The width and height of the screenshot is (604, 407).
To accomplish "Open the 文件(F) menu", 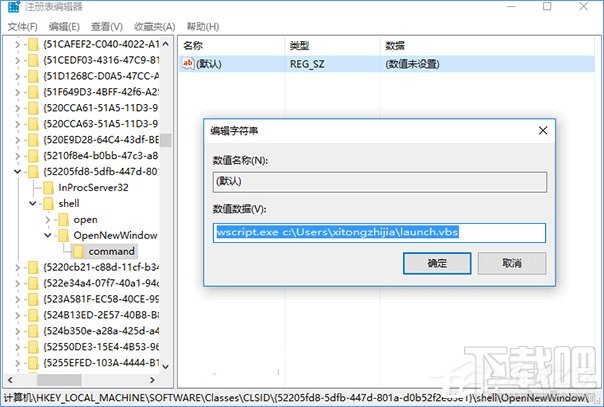I will pyautogui.click(x=23, y=27).
